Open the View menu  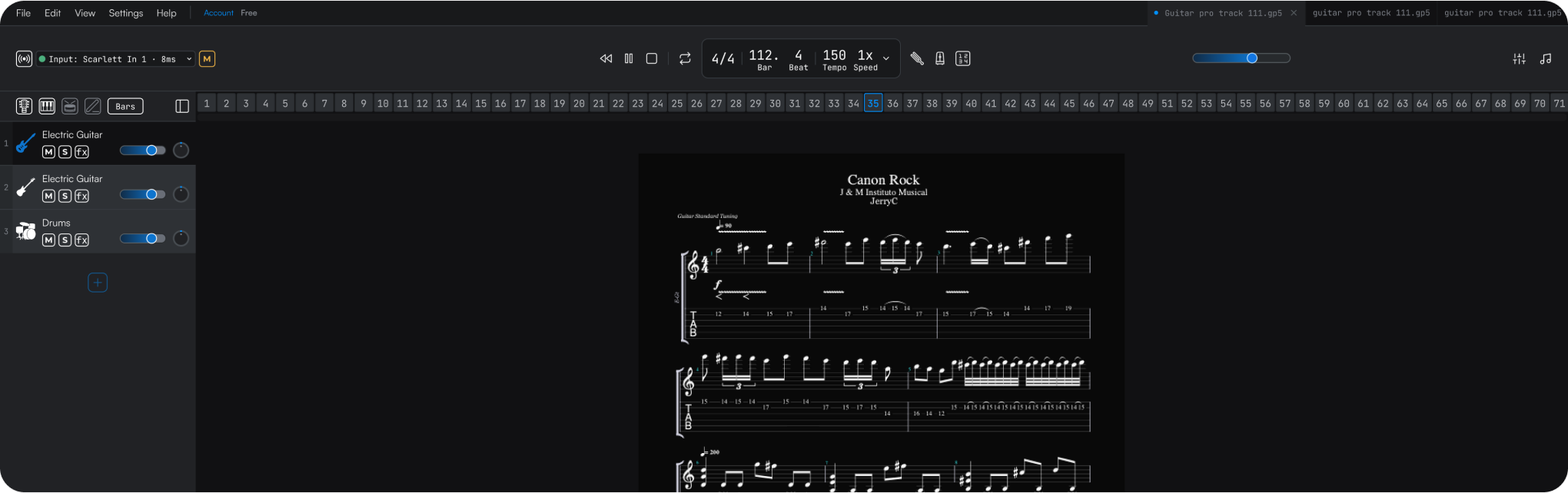click(85, 13)
